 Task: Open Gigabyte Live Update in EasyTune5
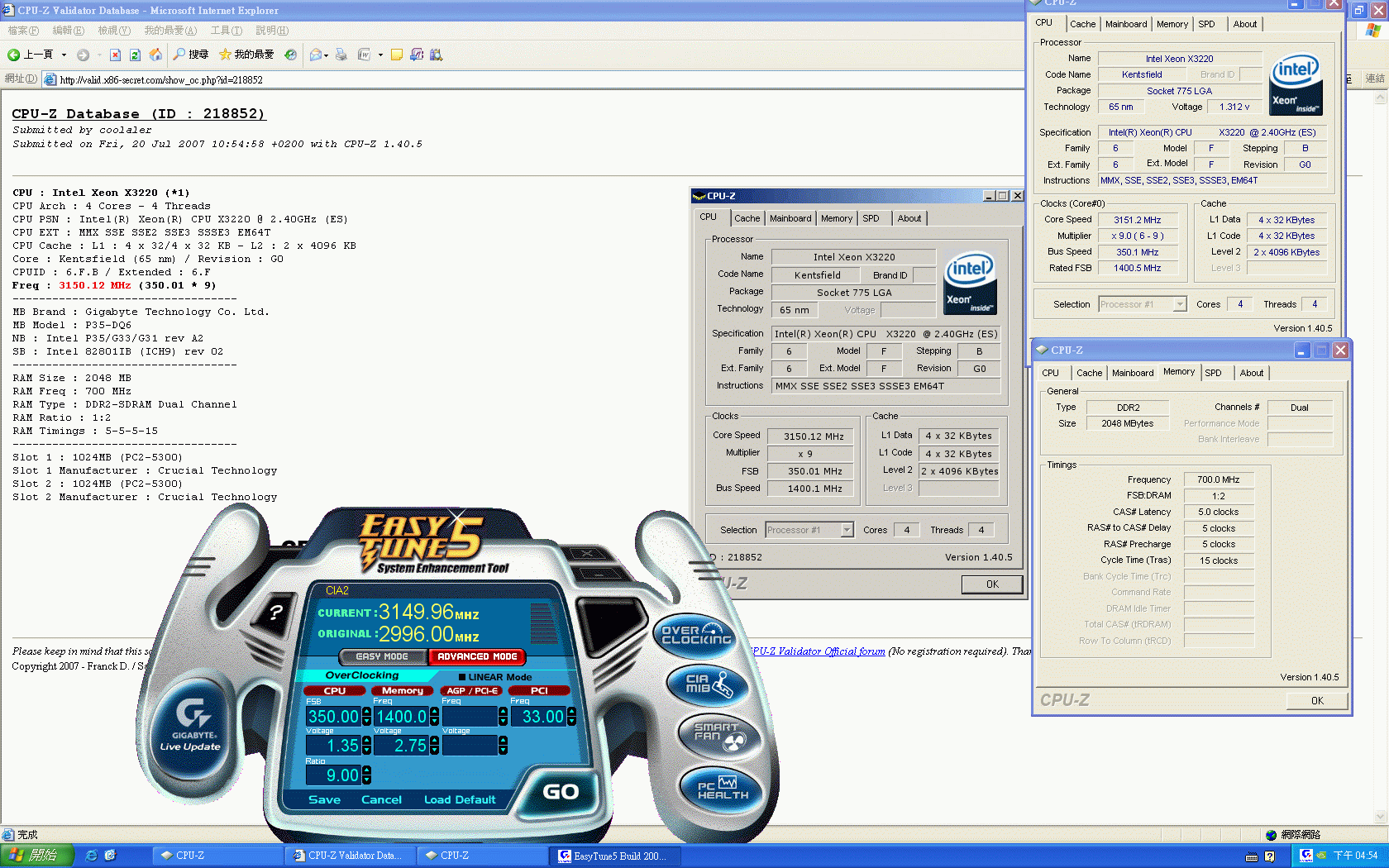[x=191, y=727]
